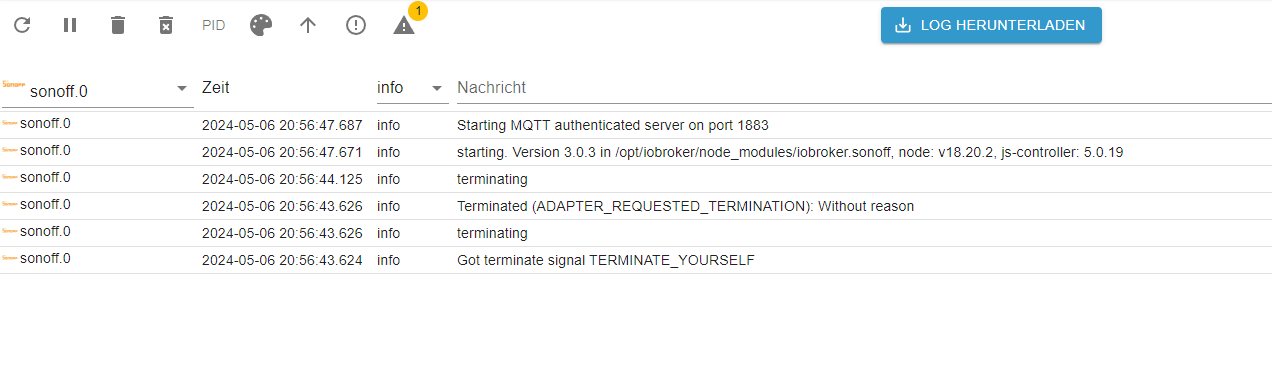The height and width of the screenshot is (382, 1272).
Task: Toggle the color palette for severities
Action: coord(260,25)
